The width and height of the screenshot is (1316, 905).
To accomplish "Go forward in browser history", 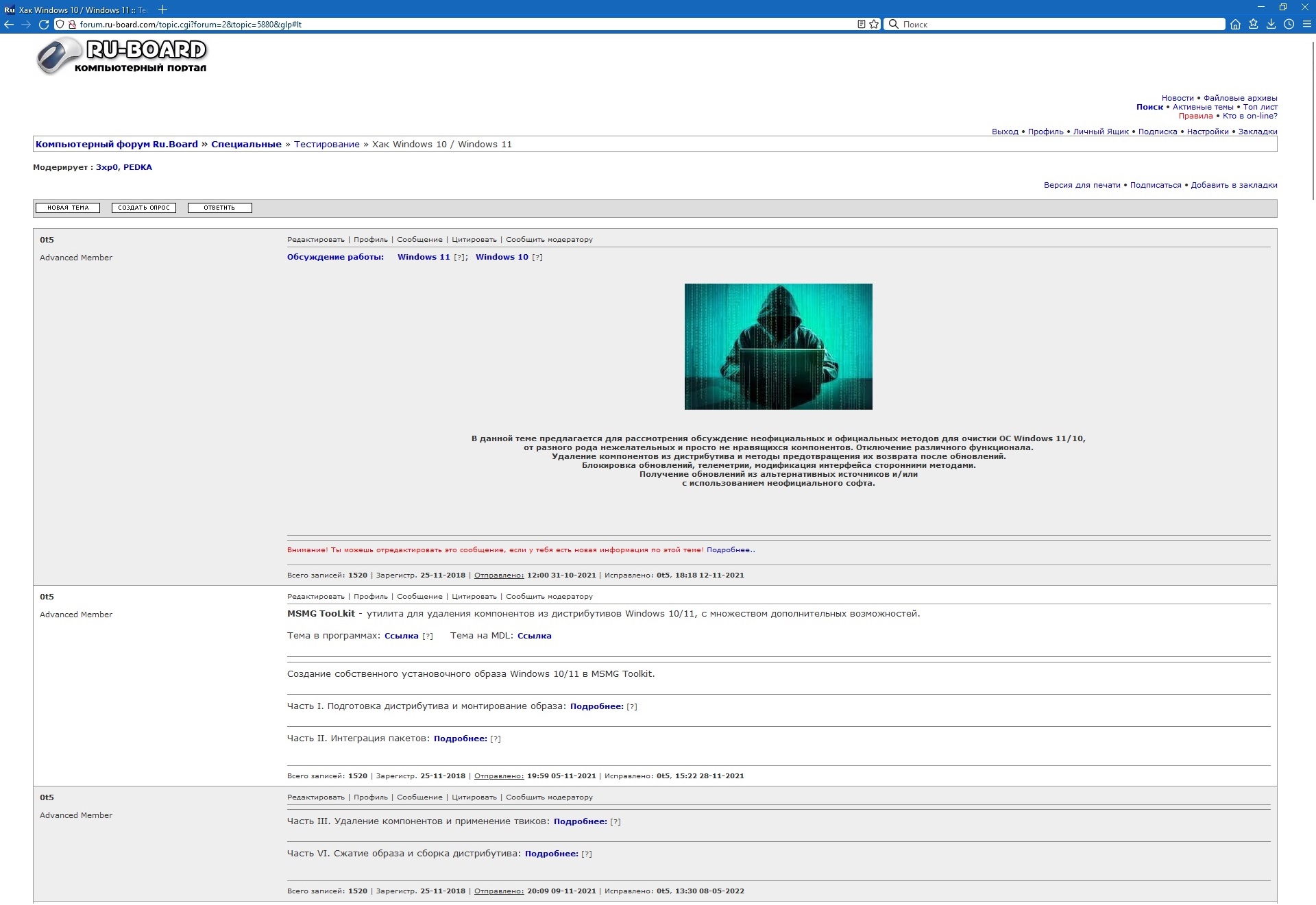I will coord(26,24).
